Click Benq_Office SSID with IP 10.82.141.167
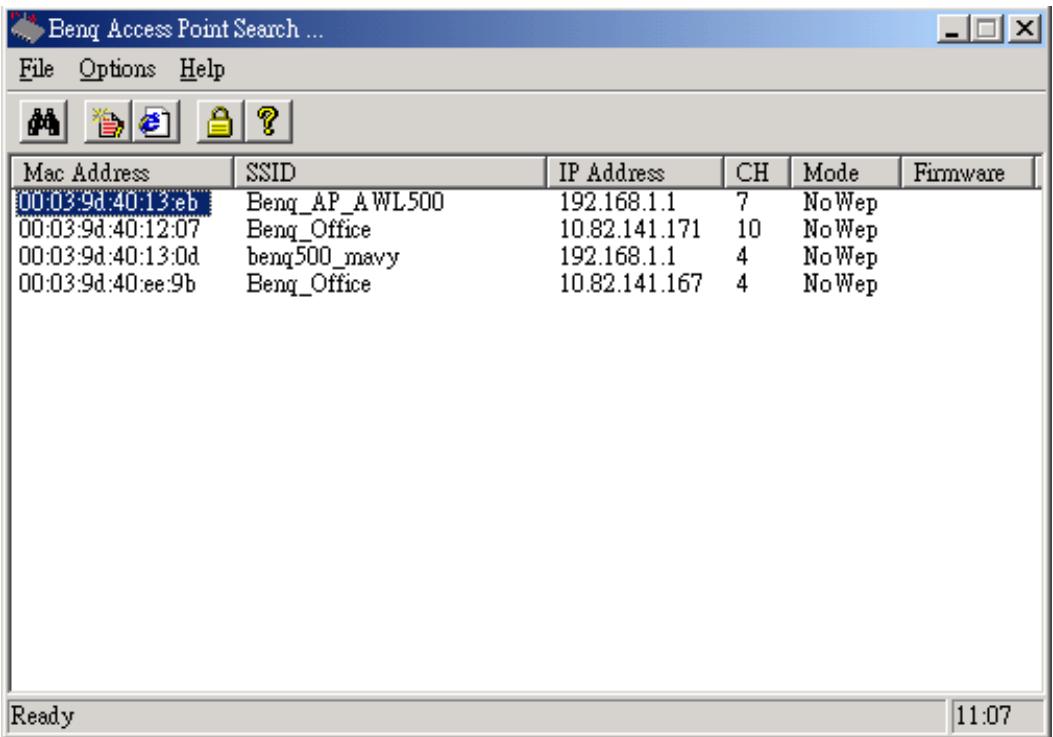The height and width of the screenshot is (737, 1053). click(x=308, y=284)
